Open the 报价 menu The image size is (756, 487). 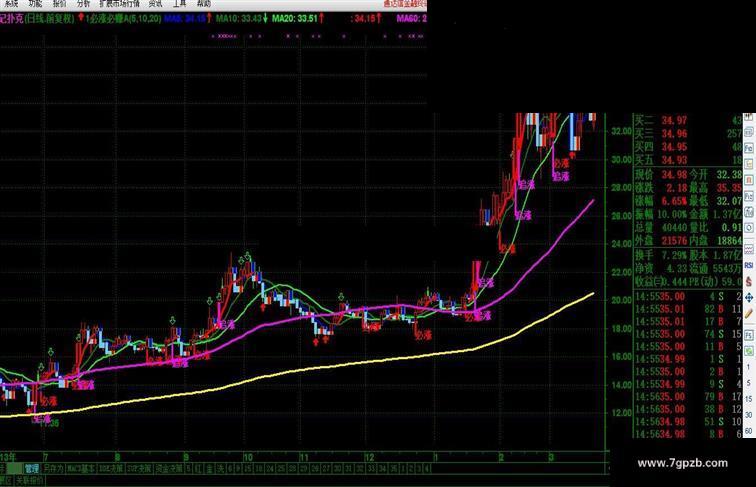pyautogui.click(x=59, y=3)
